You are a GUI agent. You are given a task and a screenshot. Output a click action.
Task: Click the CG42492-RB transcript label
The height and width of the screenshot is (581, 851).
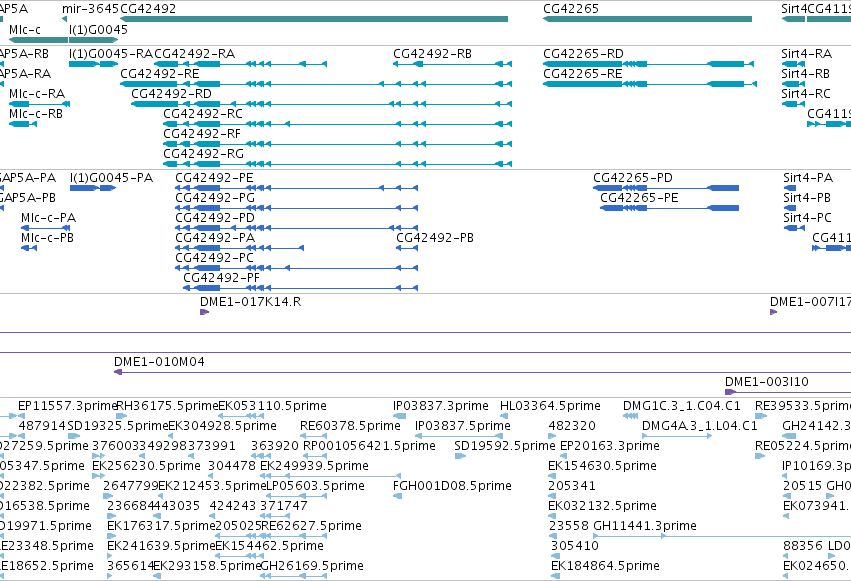432,54
